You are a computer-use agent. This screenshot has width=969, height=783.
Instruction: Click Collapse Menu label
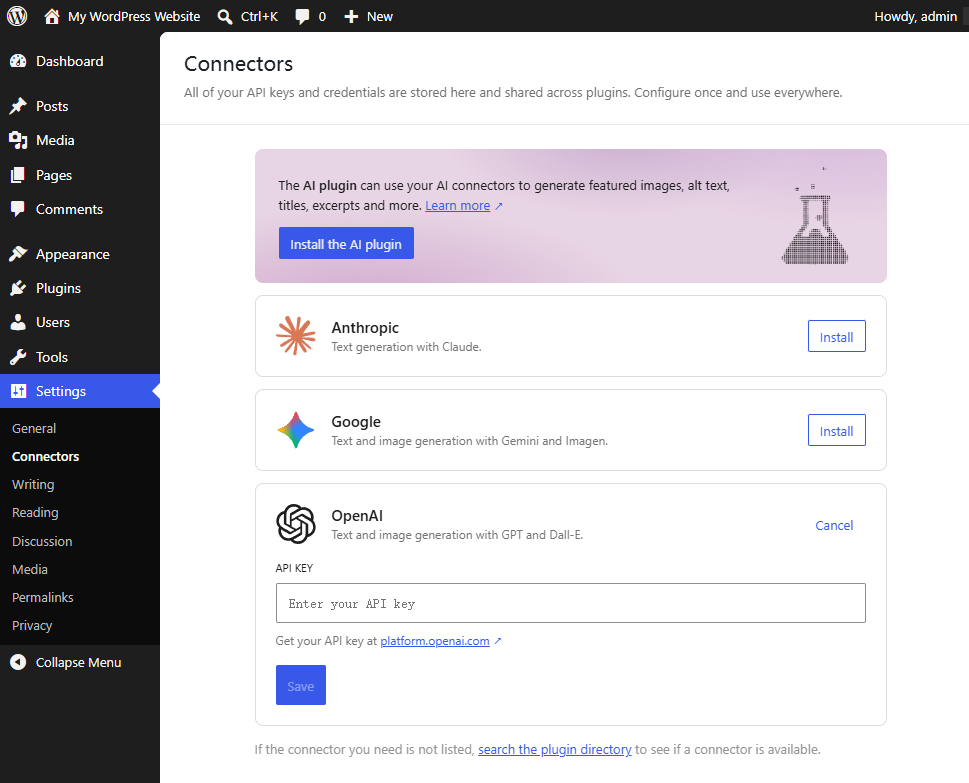click(78, 662)
